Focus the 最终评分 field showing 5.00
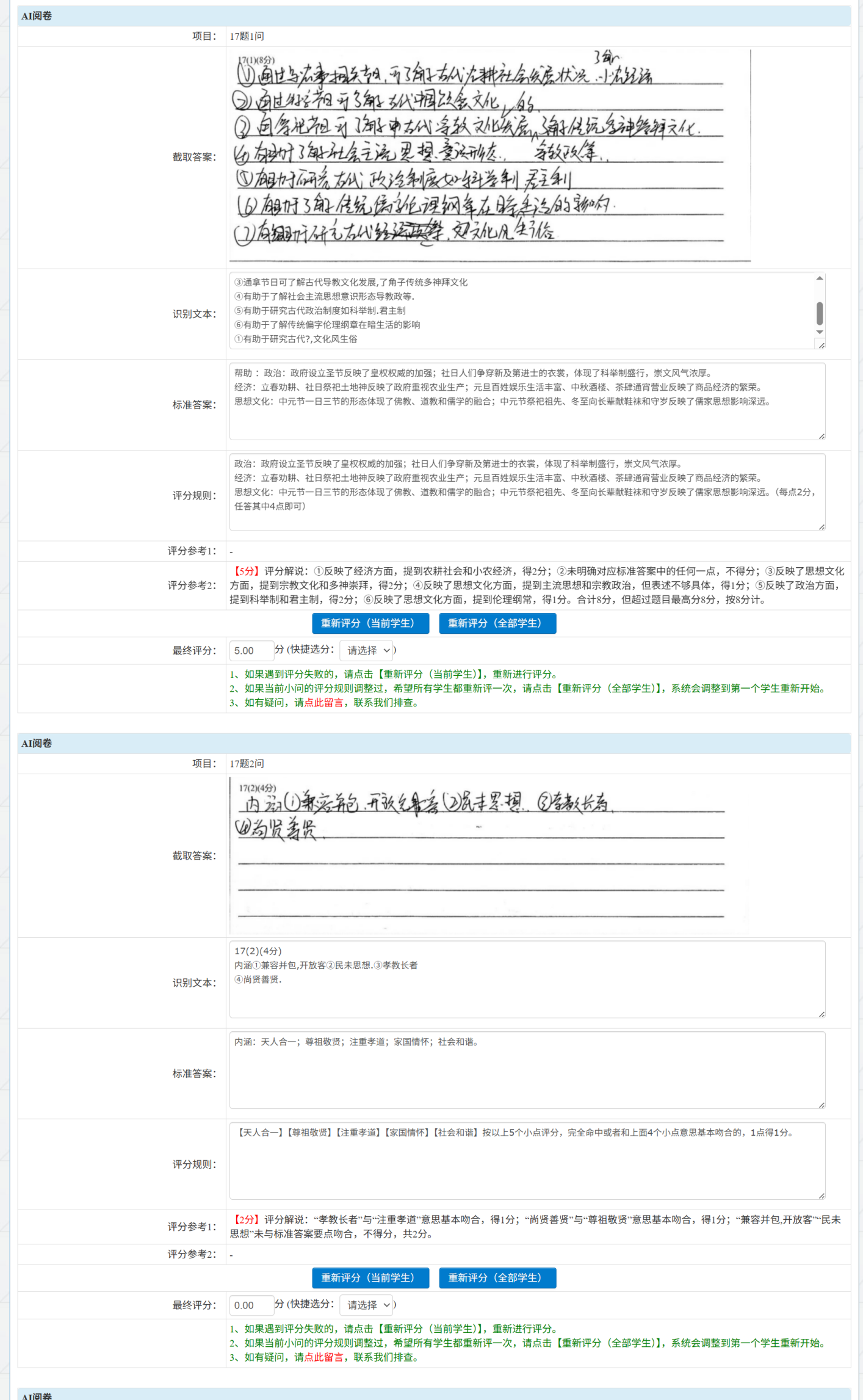 point(251,651)
